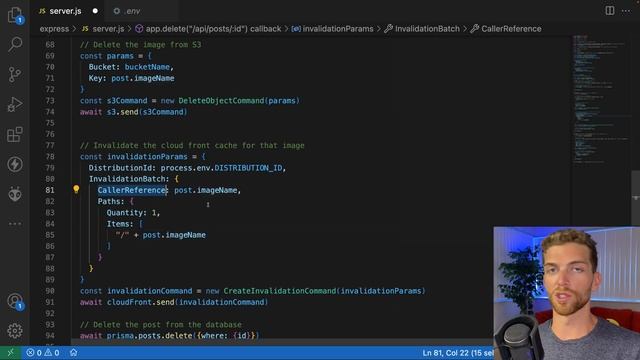This screenshot has width=640, height=360.
Task: Show additional activity bar views (ellipsis)
Action: (15, 224)
